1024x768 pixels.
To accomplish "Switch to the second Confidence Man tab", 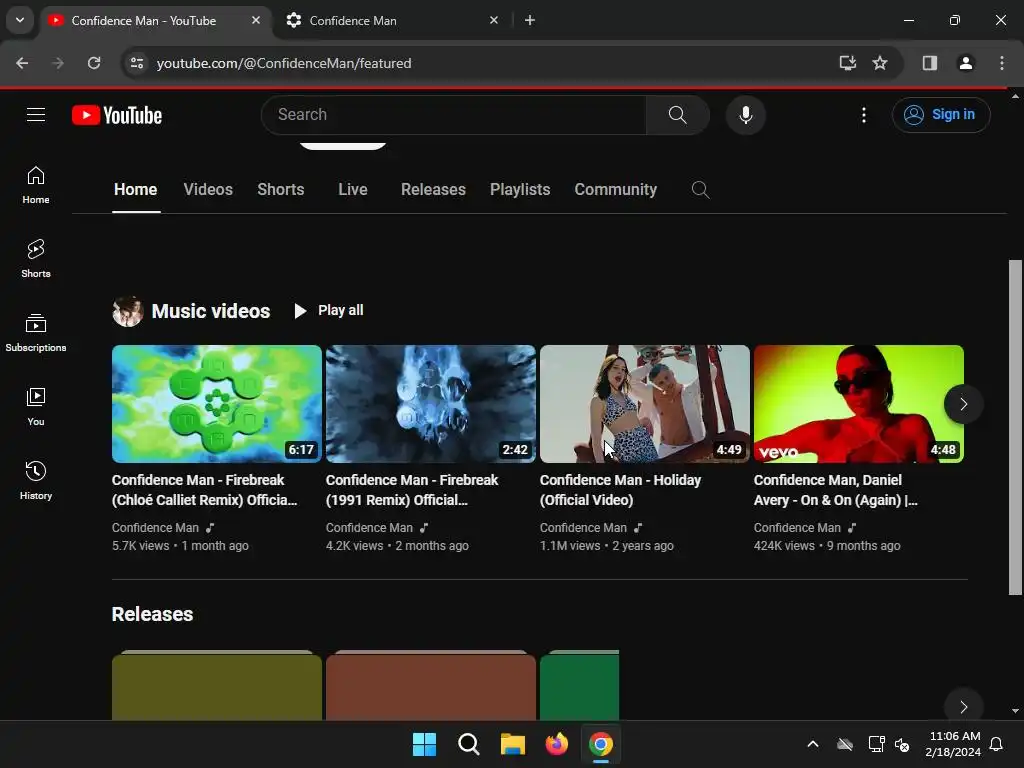I will pyautogui.click(x=392, y=20).
